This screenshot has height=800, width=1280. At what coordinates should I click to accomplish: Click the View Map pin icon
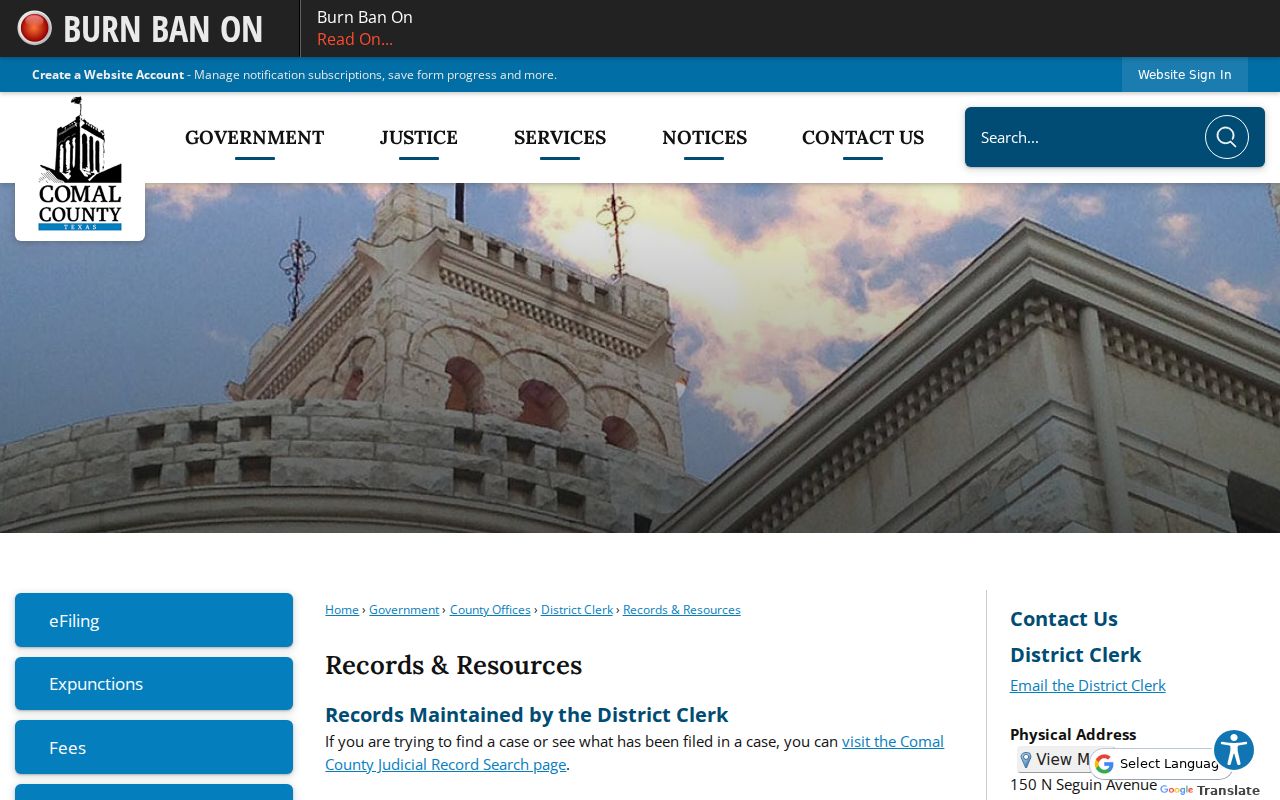tap(1025, 760)
